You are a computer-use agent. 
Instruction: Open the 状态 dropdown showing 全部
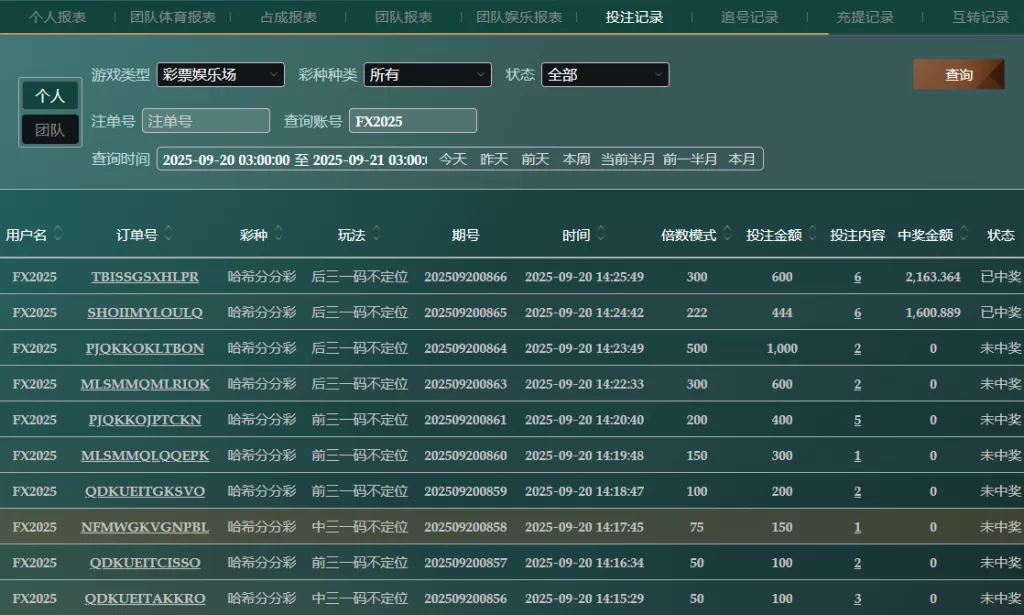[x=604, y=75]
